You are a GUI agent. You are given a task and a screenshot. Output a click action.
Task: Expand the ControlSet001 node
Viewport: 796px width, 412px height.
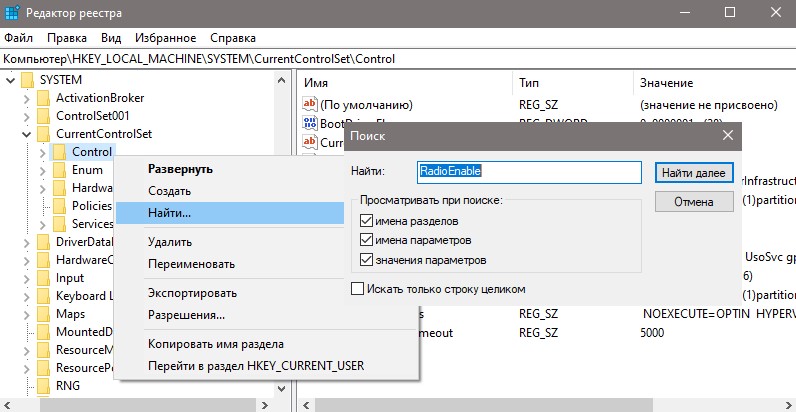pyautogui.click(x=26, y=116)
